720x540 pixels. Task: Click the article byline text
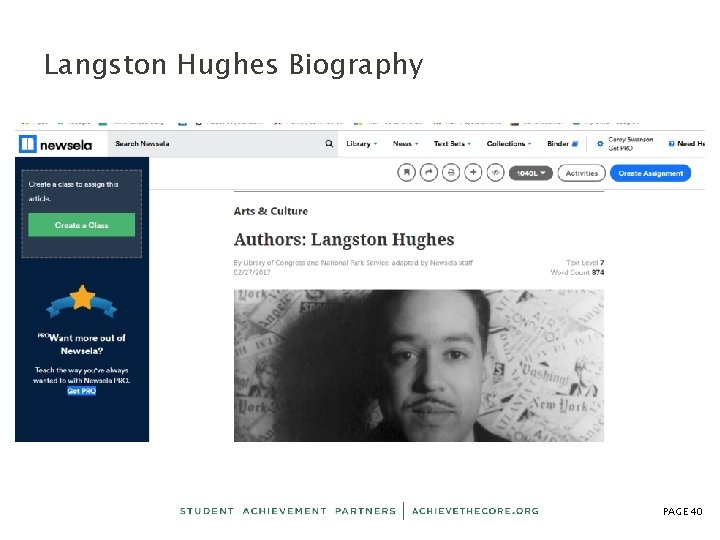(x=353, y=263)
